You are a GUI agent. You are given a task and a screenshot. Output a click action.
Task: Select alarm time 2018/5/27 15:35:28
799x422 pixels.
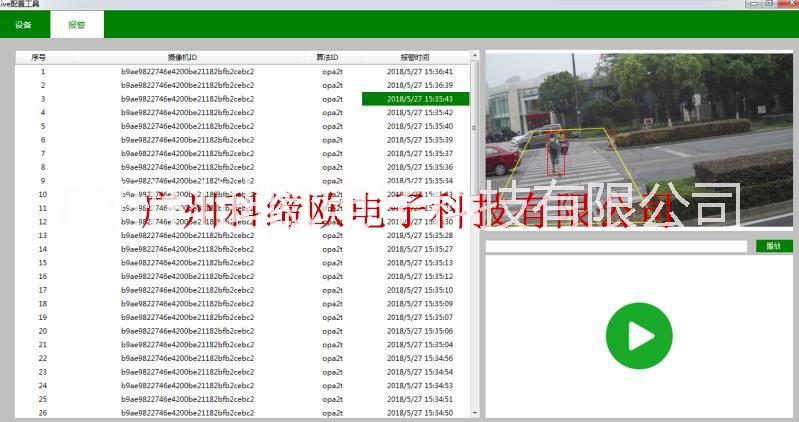419,235
